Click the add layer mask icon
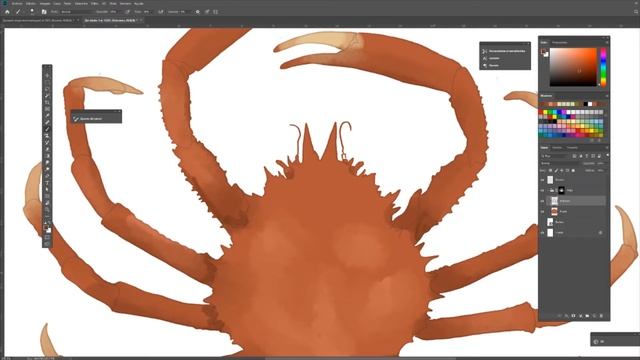 coord(573,316)
